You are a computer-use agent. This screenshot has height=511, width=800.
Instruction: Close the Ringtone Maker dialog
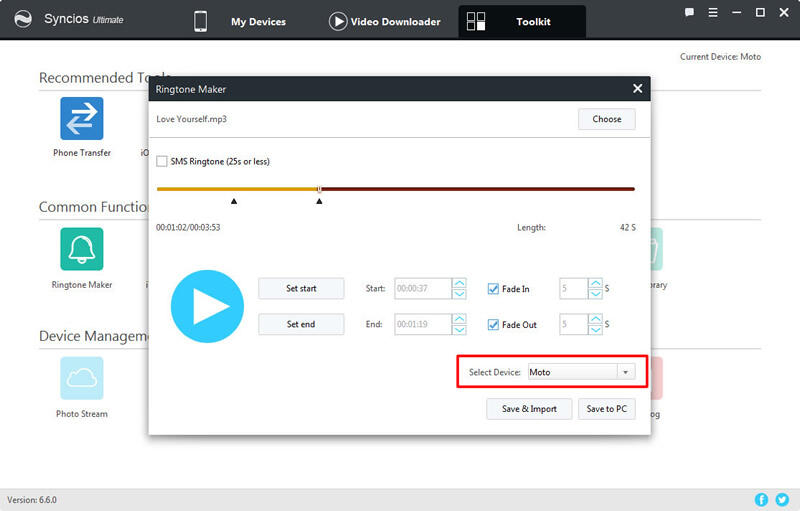click(x=637, y=89)
